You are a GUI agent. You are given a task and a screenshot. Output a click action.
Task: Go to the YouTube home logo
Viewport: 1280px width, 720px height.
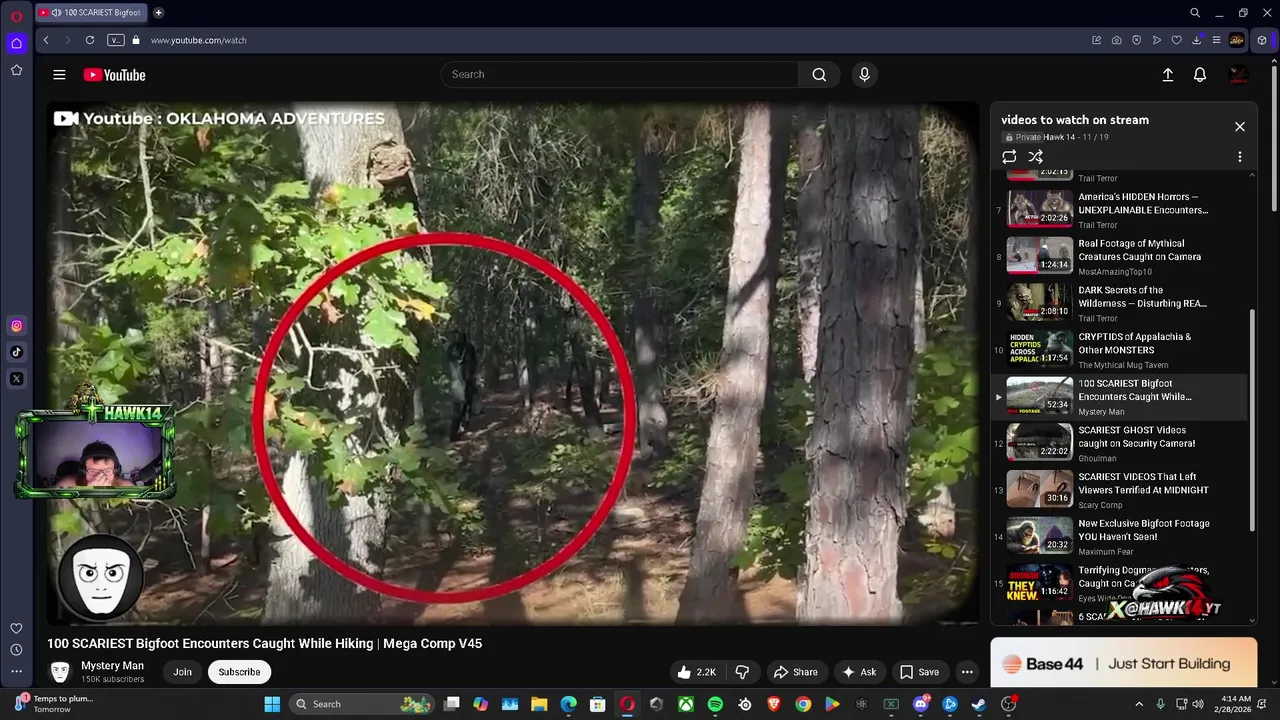click(114, 75)
